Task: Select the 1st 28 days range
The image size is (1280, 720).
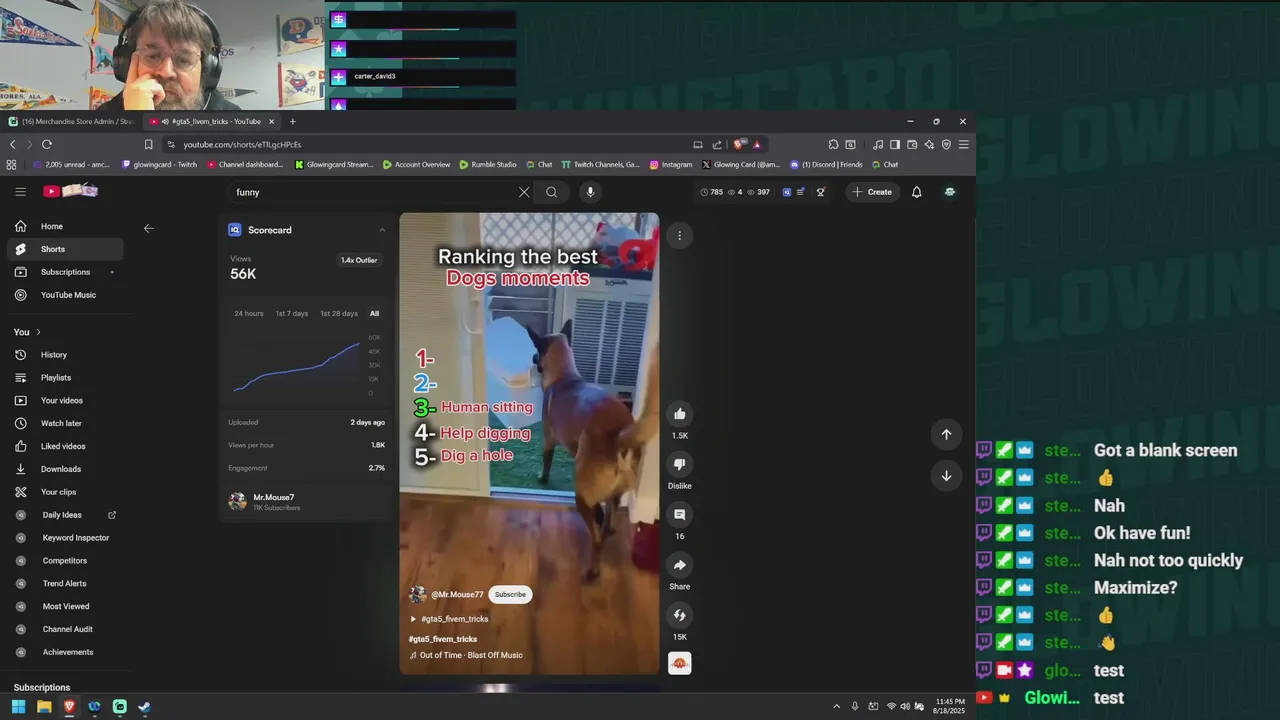Action: click(x=339, y=314)
